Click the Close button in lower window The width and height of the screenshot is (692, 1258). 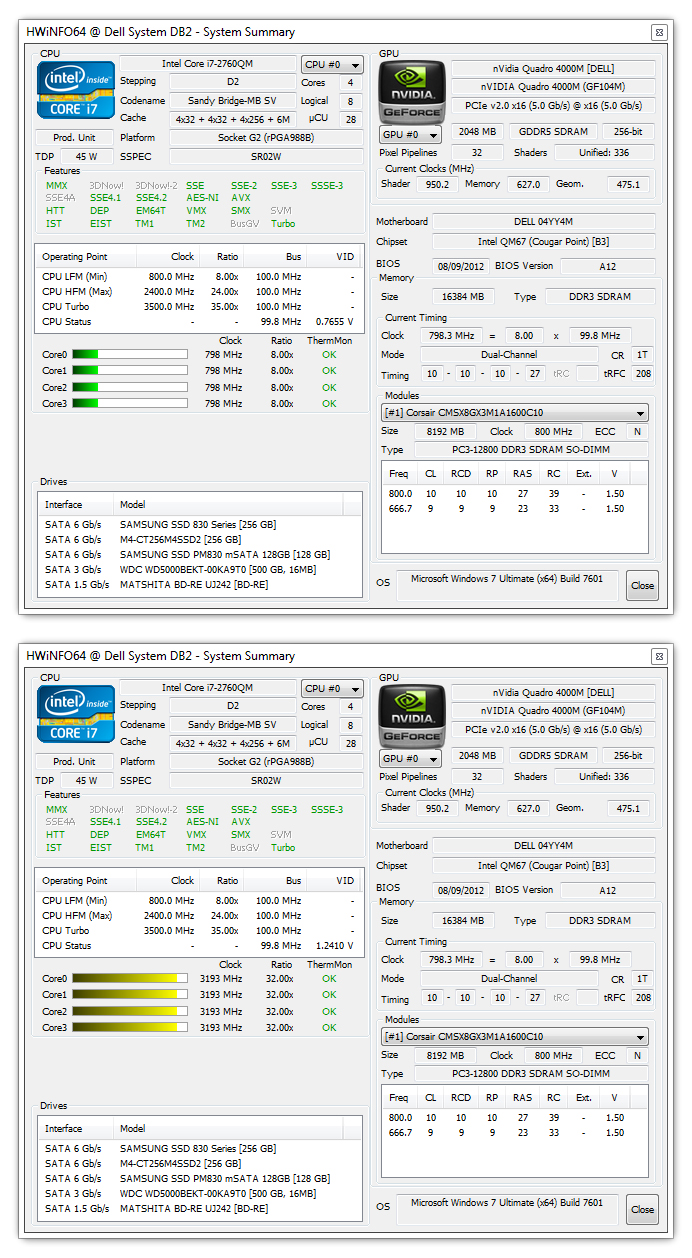pos(642,1209)
